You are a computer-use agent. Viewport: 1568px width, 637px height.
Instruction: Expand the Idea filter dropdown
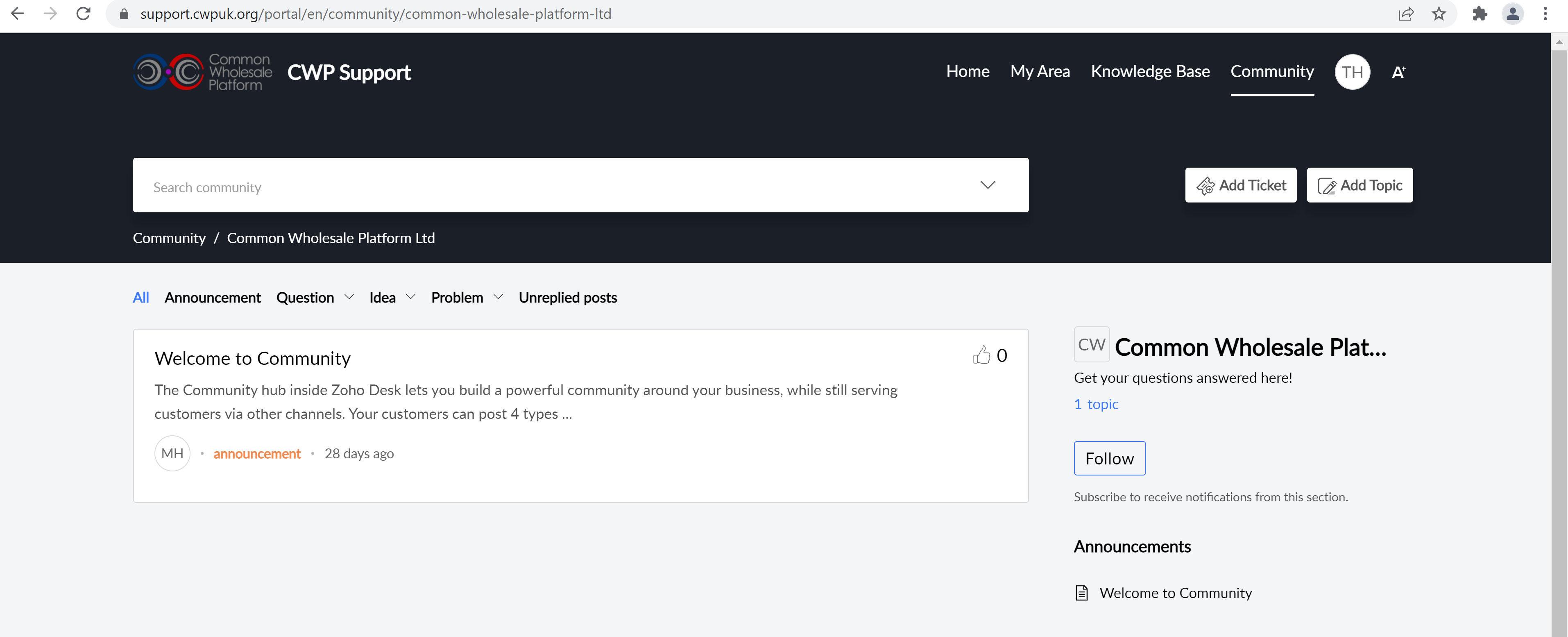pos(410,297)
